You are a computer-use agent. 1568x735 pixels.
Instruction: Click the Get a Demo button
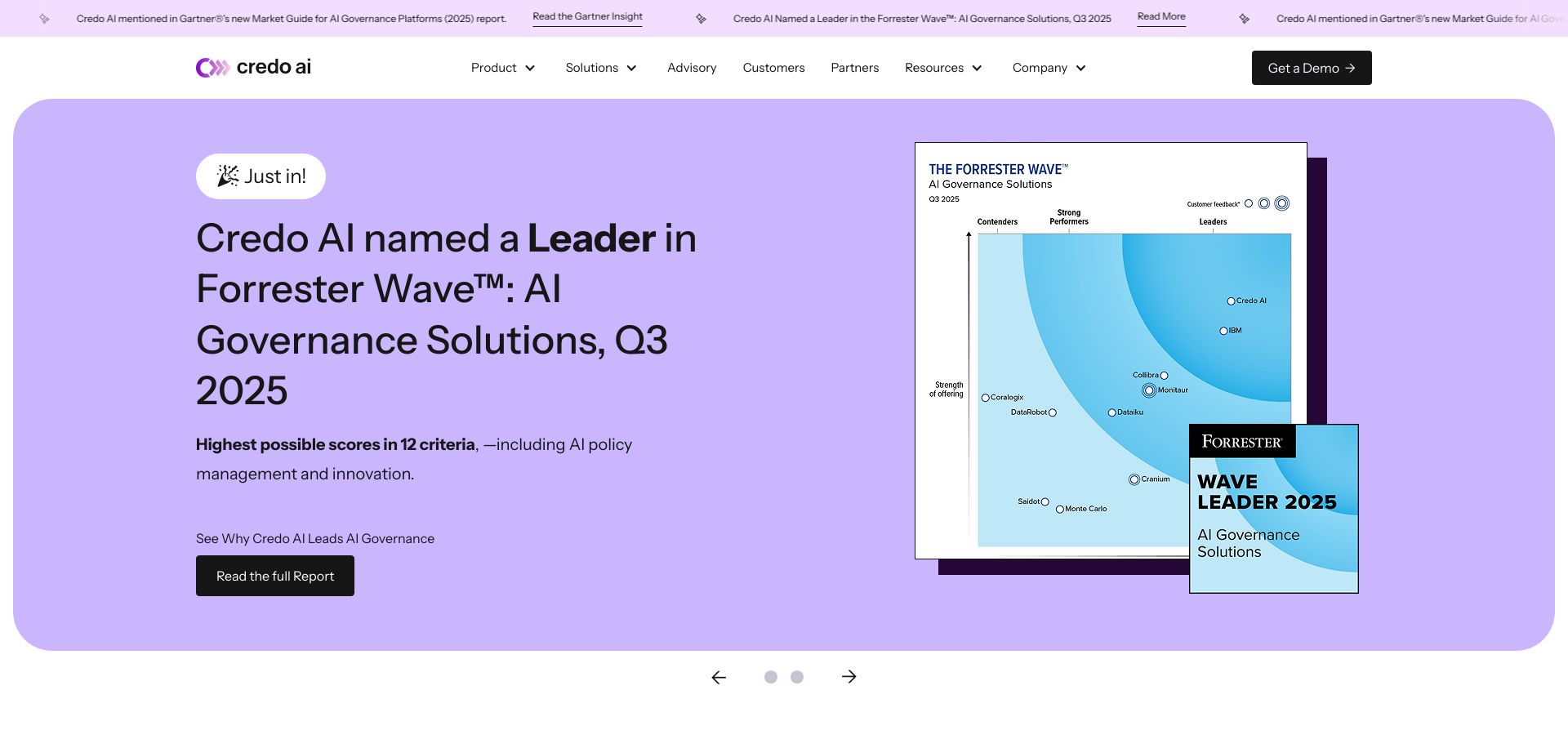(x=1312, y=68)
